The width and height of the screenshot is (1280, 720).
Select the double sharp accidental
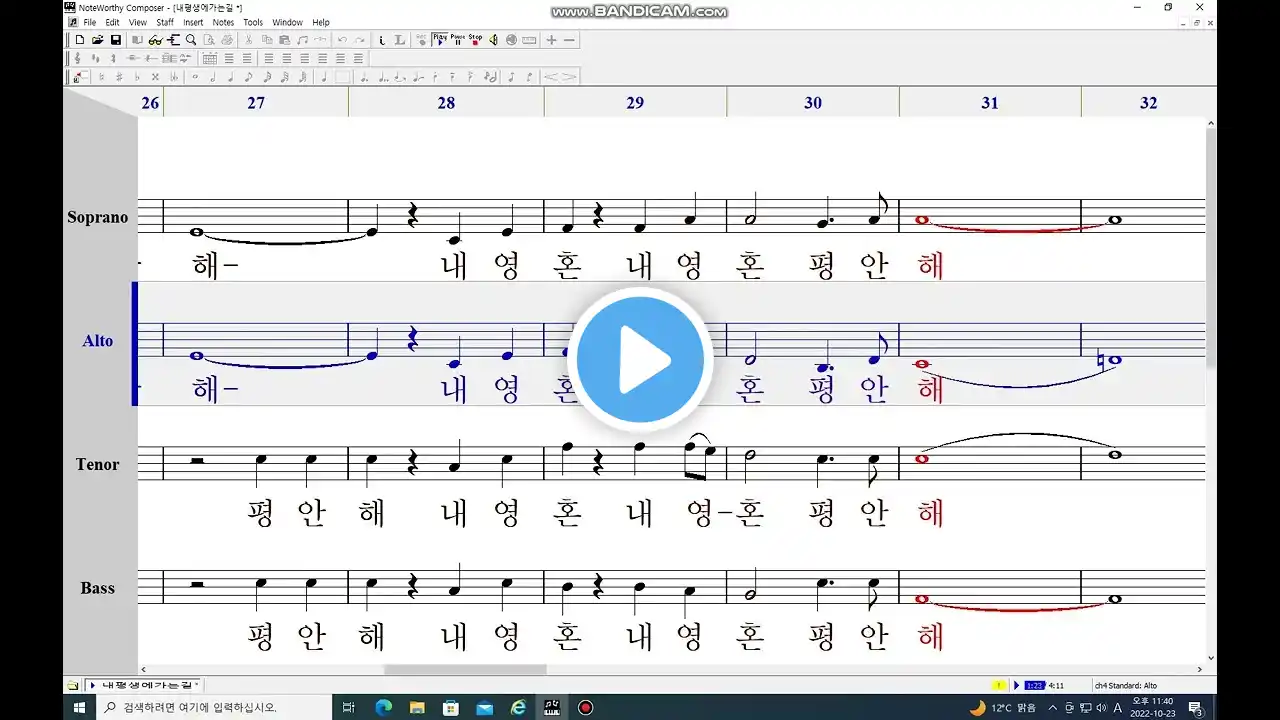click(155, 77)
